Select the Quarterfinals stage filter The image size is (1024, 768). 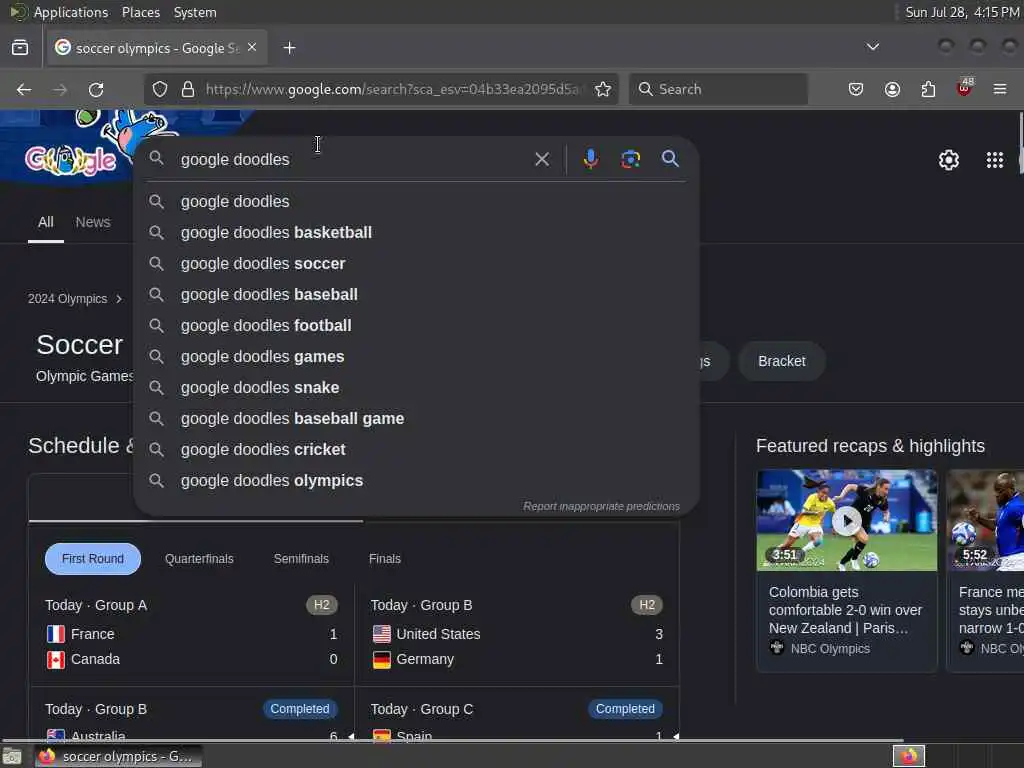(x=199, y=559)
